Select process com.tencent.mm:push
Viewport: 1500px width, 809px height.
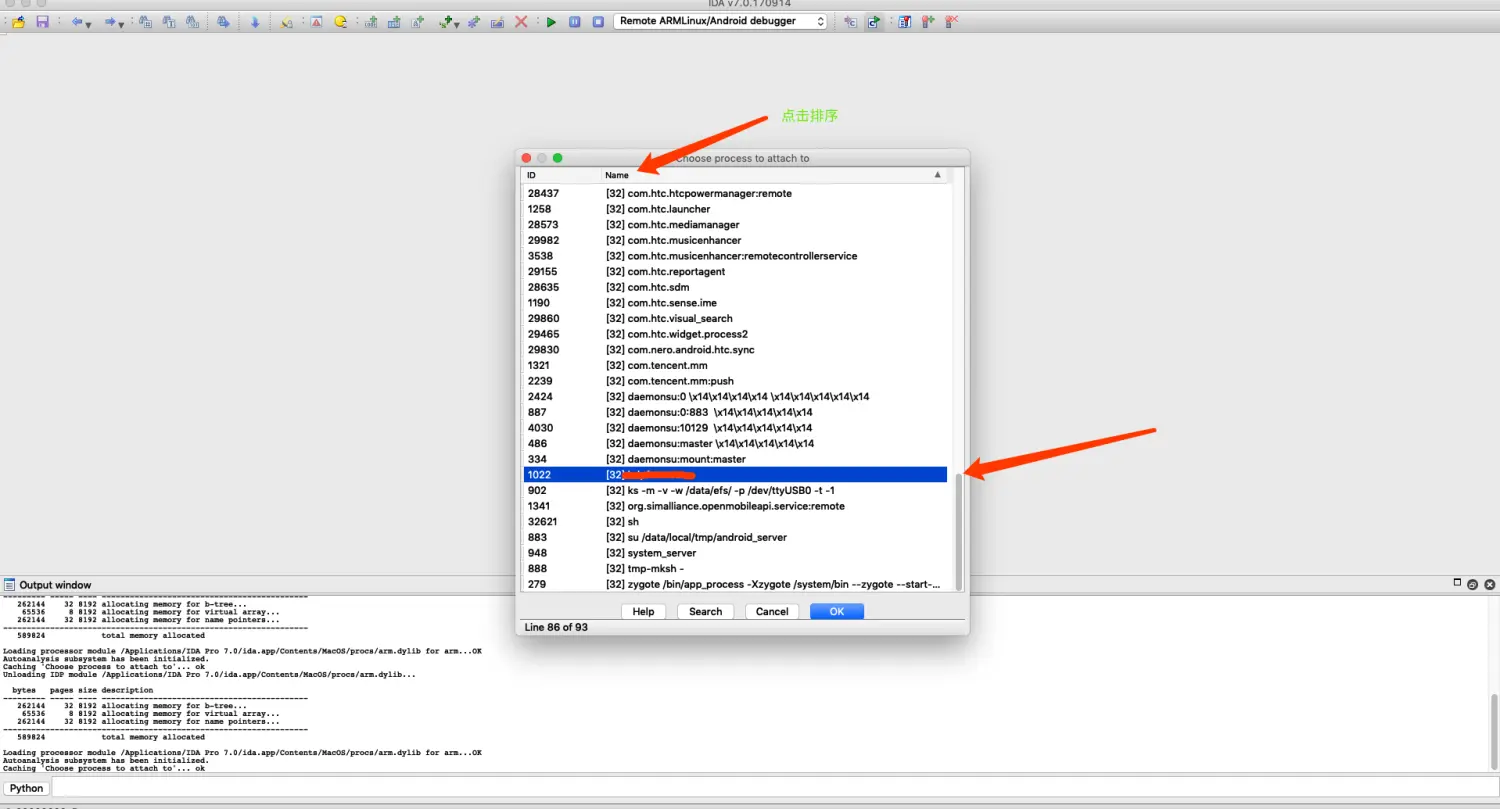735,381
